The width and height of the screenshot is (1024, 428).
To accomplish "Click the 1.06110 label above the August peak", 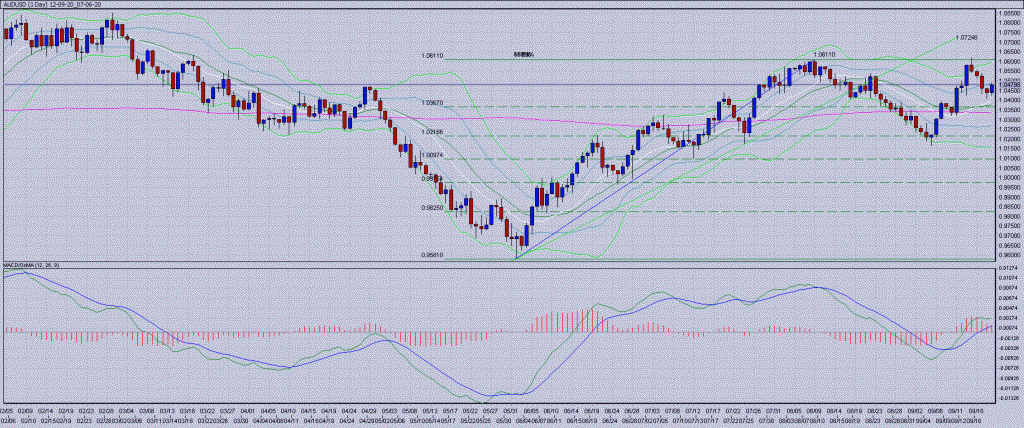I will click(824, 54).
